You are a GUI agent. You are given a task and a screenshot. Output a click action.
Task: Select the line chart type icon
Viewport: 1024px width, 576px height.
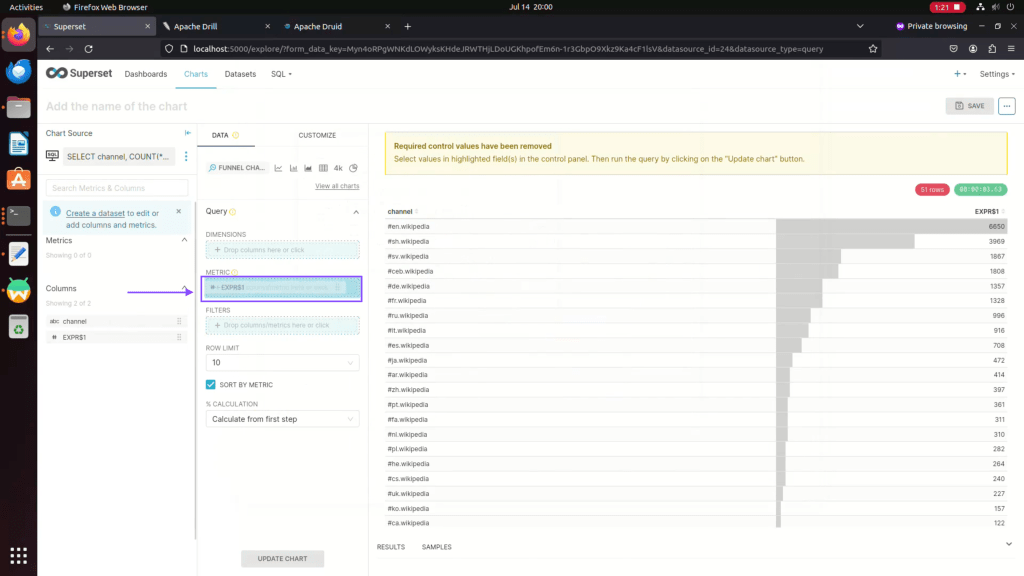pos(279,168)
